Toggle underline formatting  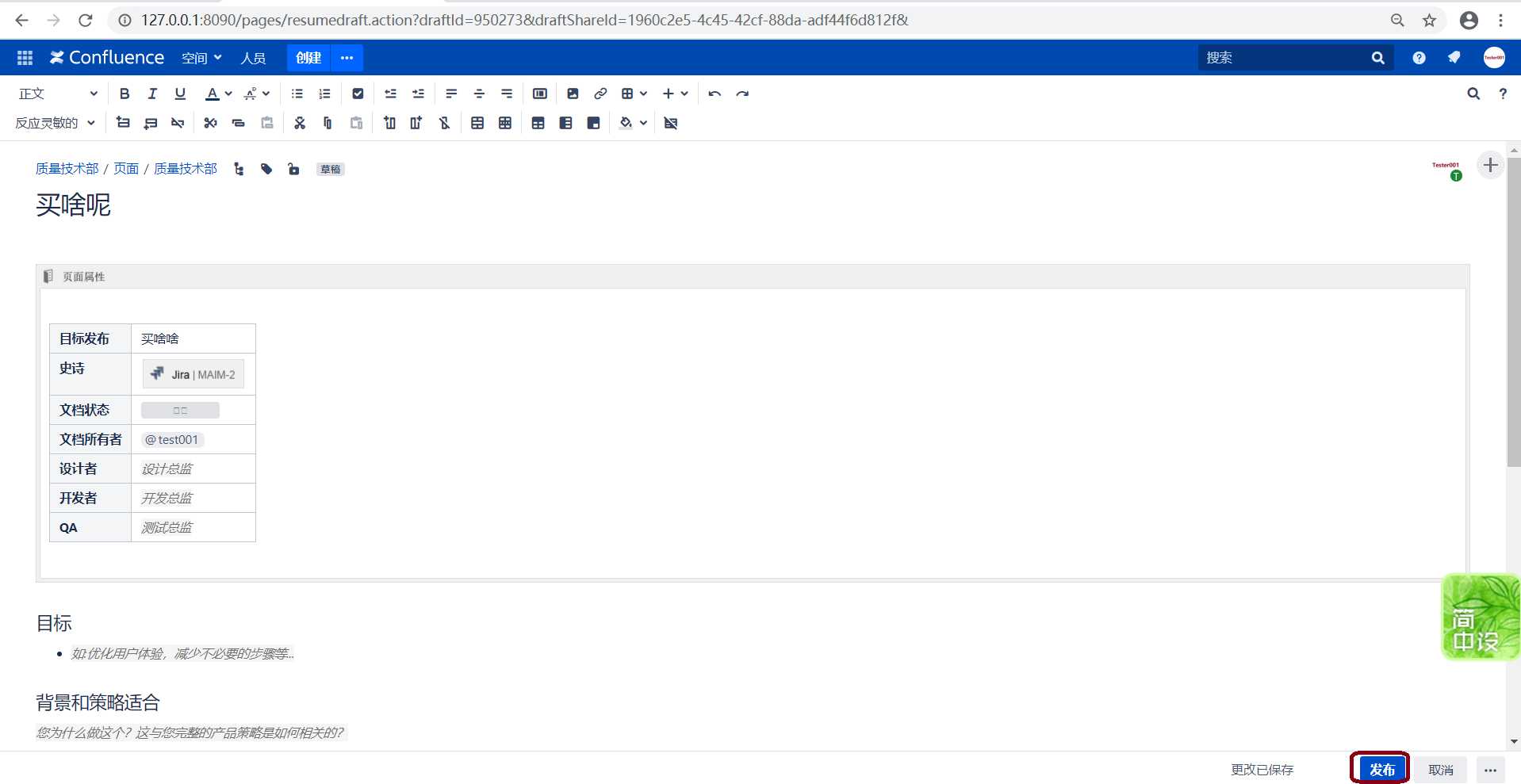(180, 94)
